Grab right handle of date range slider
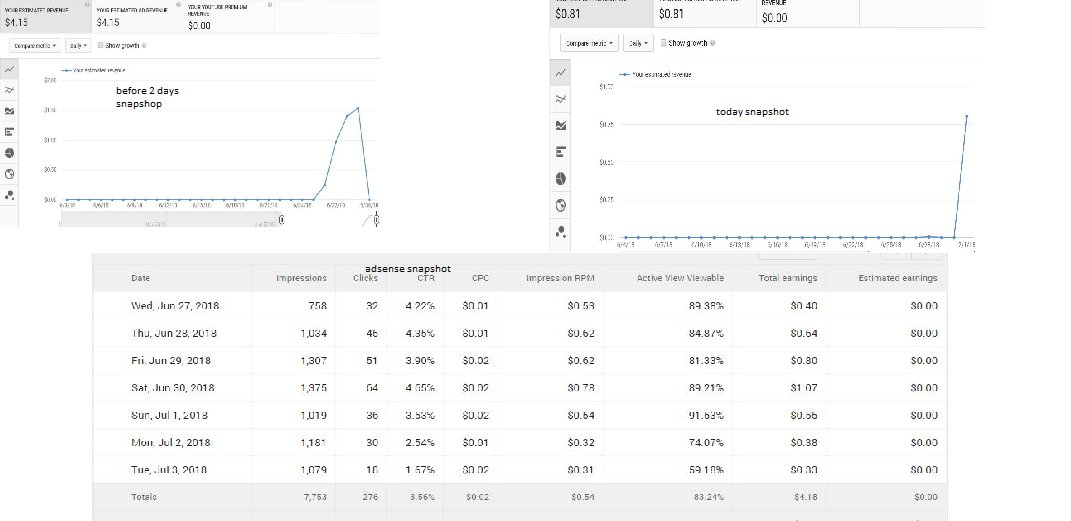Screen dimensions: 1071x521 point(376,219)
